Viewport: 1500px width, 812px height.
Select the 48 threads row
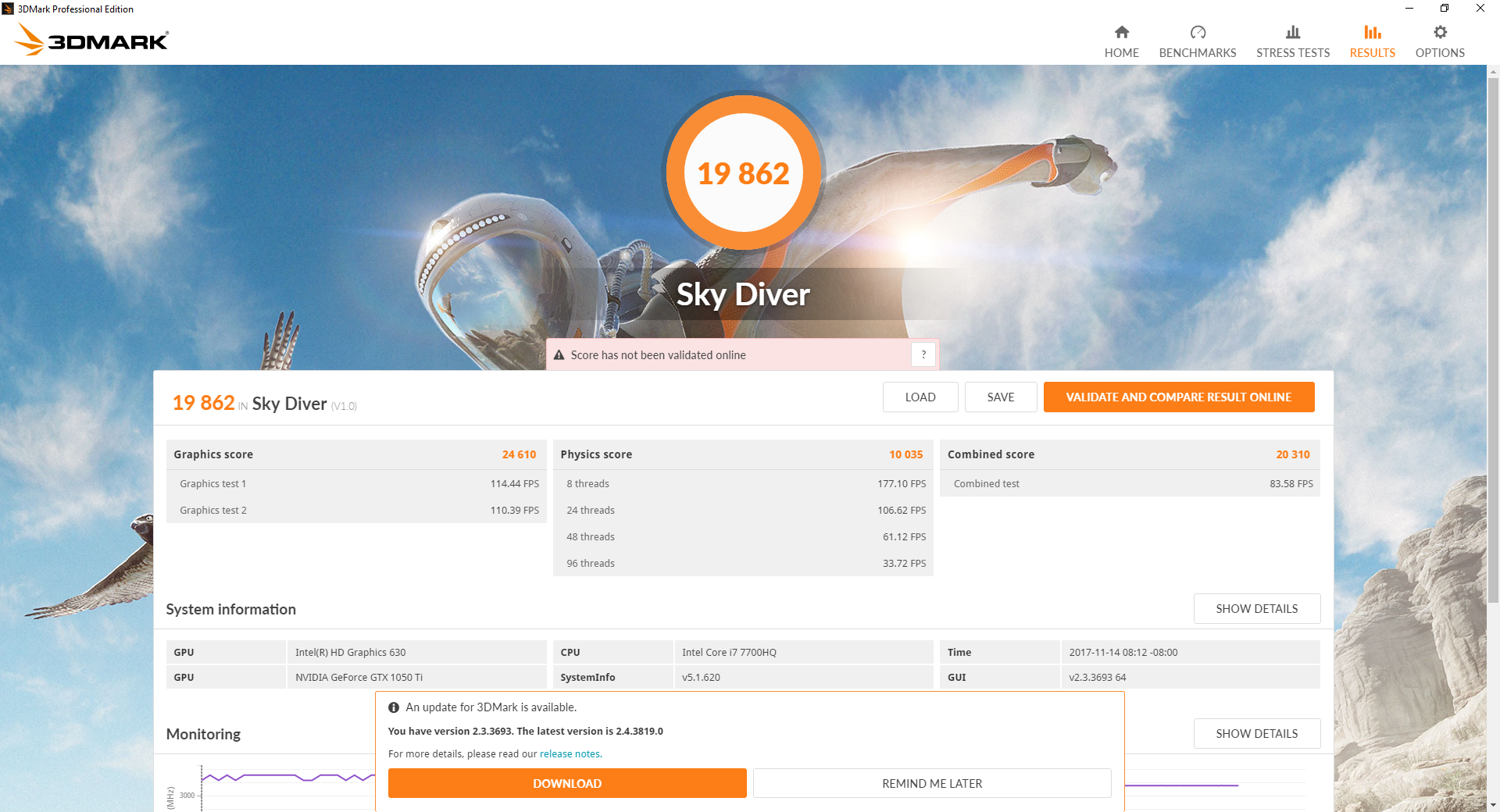743,536
